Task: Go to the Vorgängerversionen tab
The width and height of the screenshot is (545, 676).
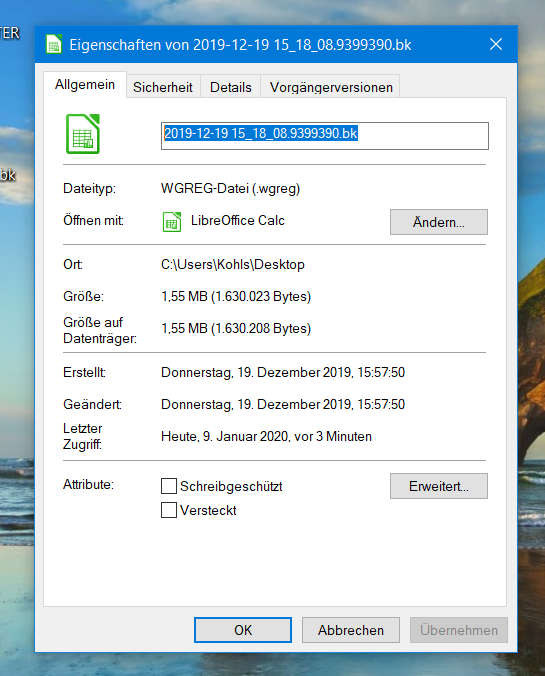Action: pyautogui.click(x=331, y=87)
